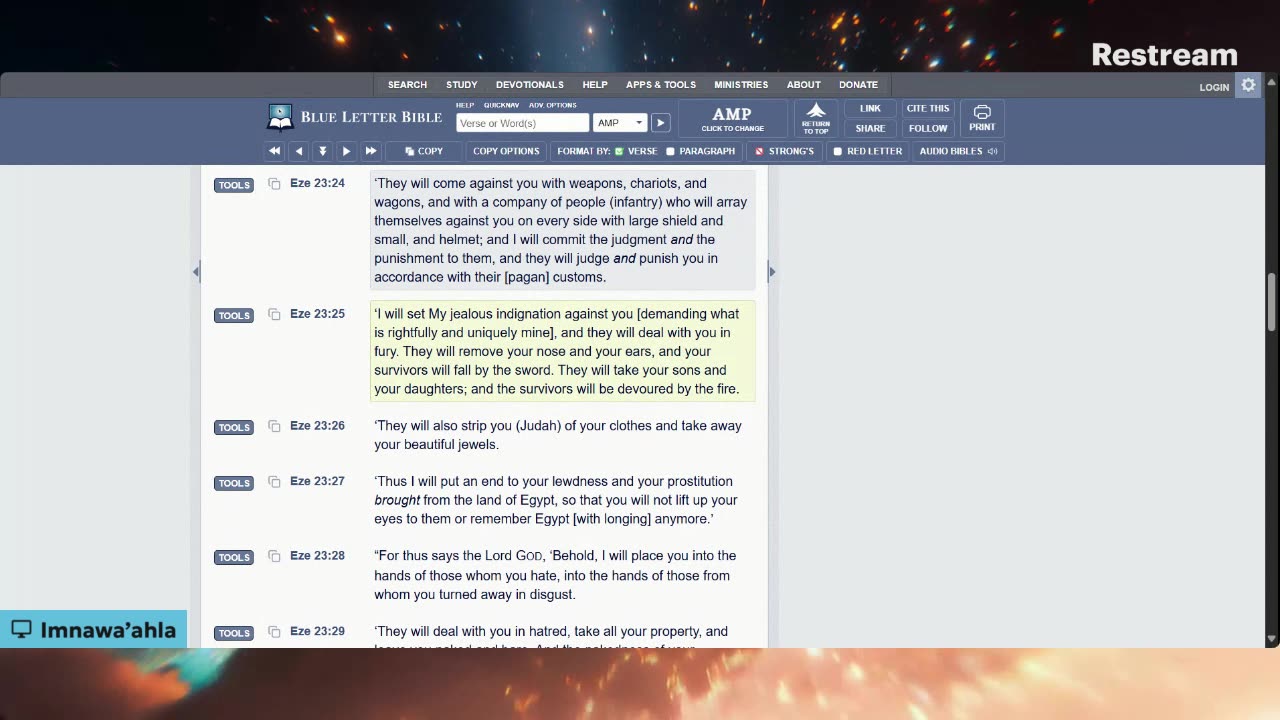Viewport: 1280px width, 720px height.
Task: Expand right side panel arrow
Action: (x=772, y=271)
